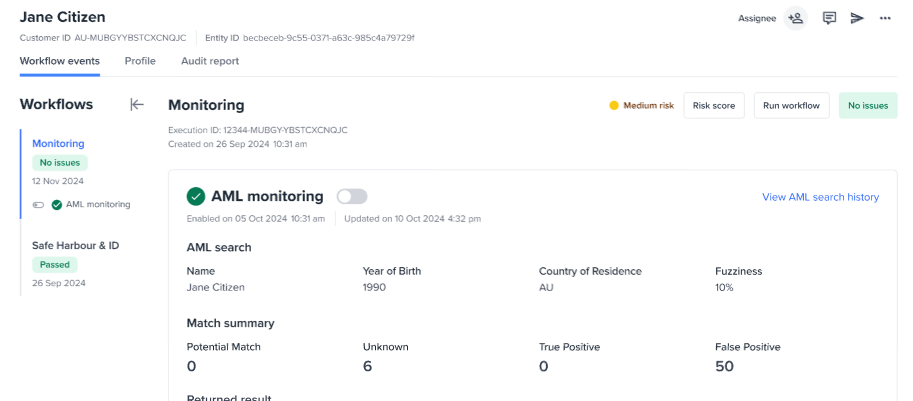Click the green check beside AML monitoring heading
913x401 pixels.
(196, 197)
